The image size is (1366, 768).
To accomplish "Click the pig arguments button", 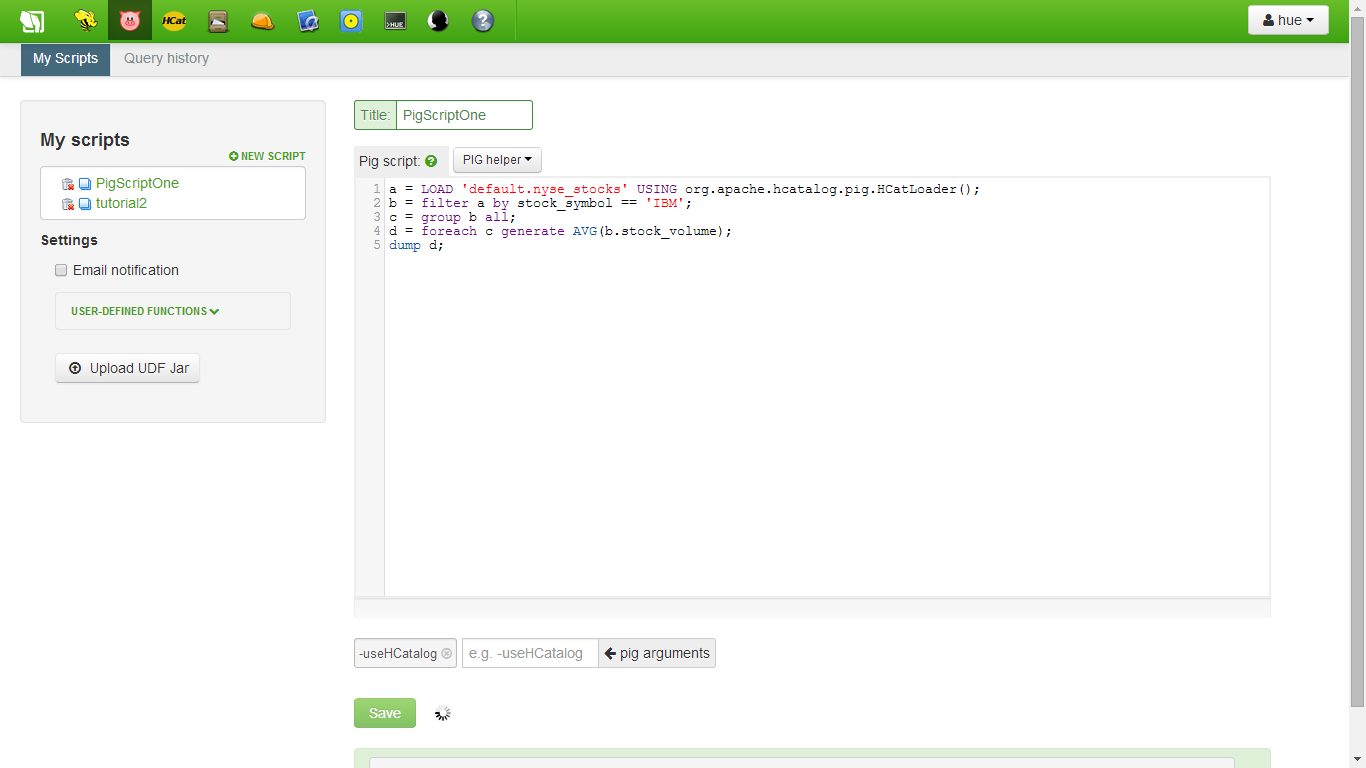I will [x=657, y=653].
